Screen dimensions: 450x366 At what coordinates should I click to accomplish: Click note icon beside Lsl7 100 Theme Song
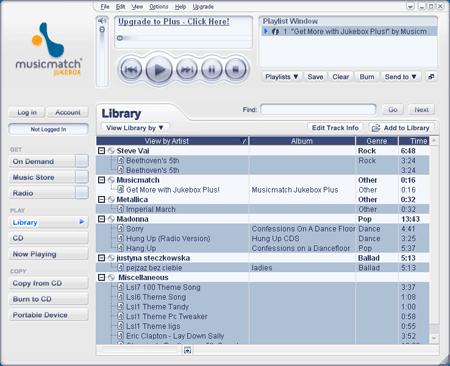point(121,287)
